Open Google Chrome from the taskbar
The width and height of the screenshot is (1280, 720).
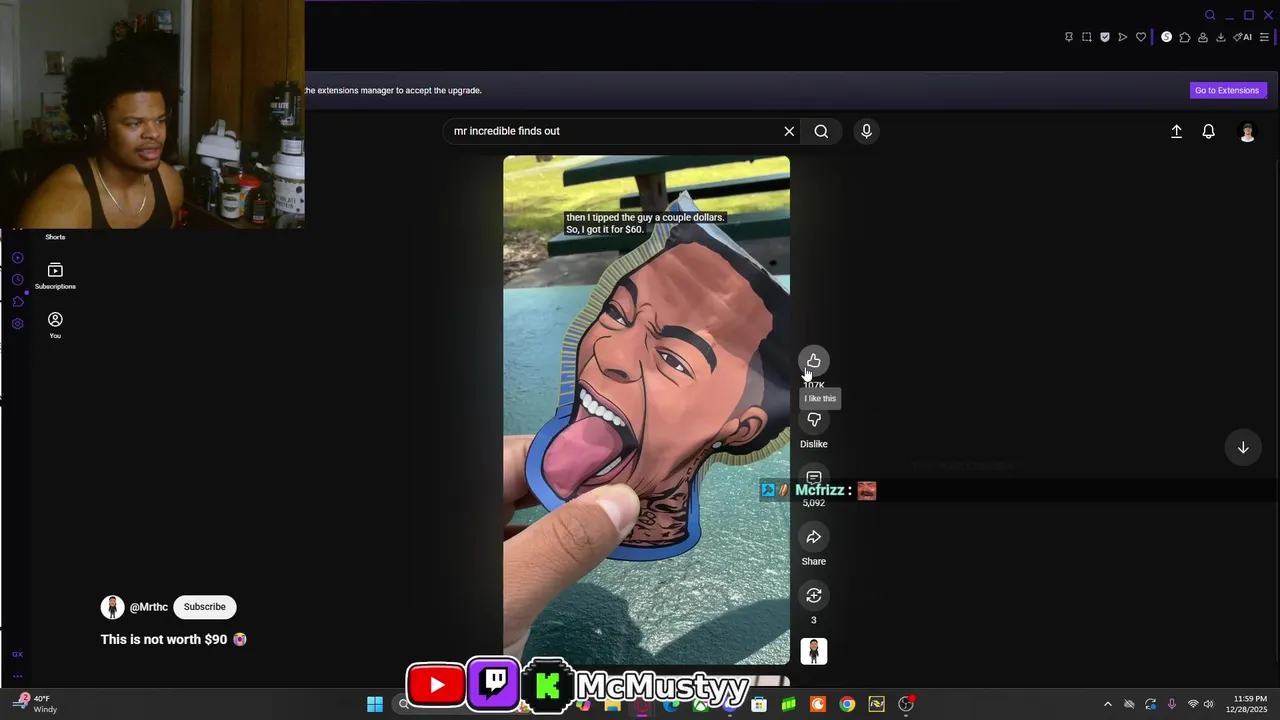click(847, 704)
